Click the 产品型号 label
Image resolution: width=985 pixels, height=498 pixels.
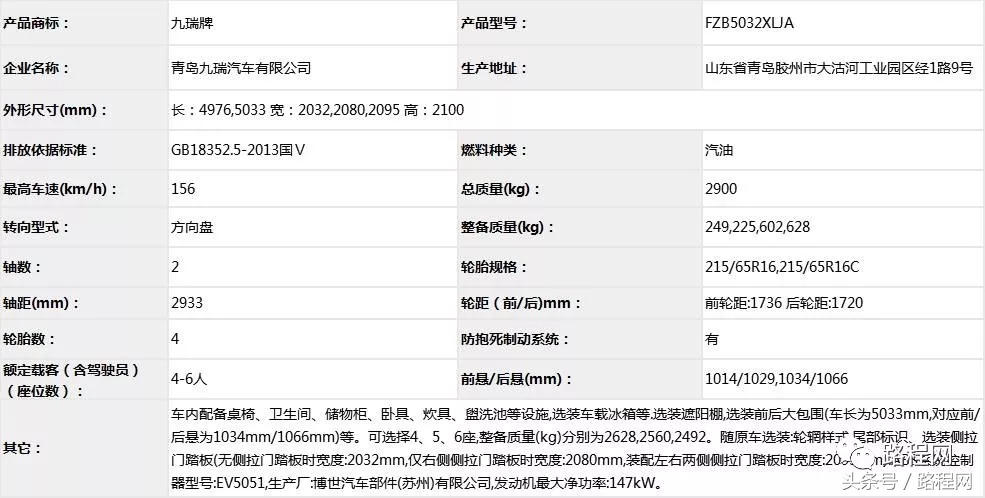494,24
